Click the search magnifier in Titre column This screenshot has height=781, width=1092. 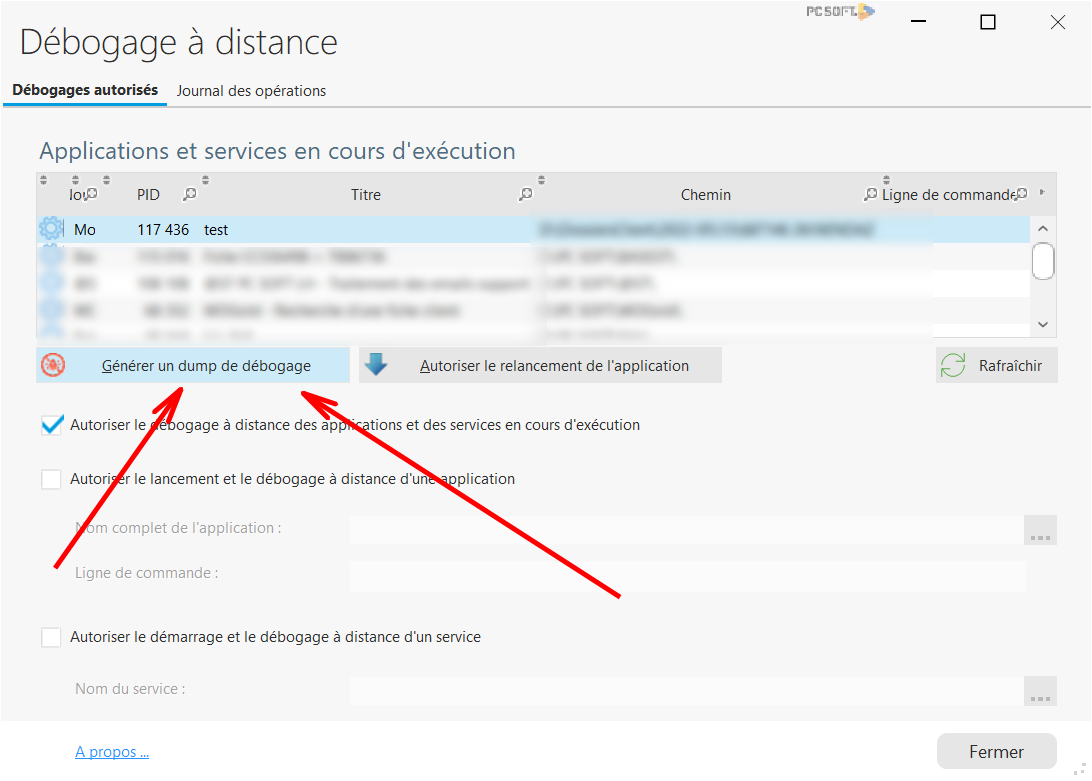[525, 195]
